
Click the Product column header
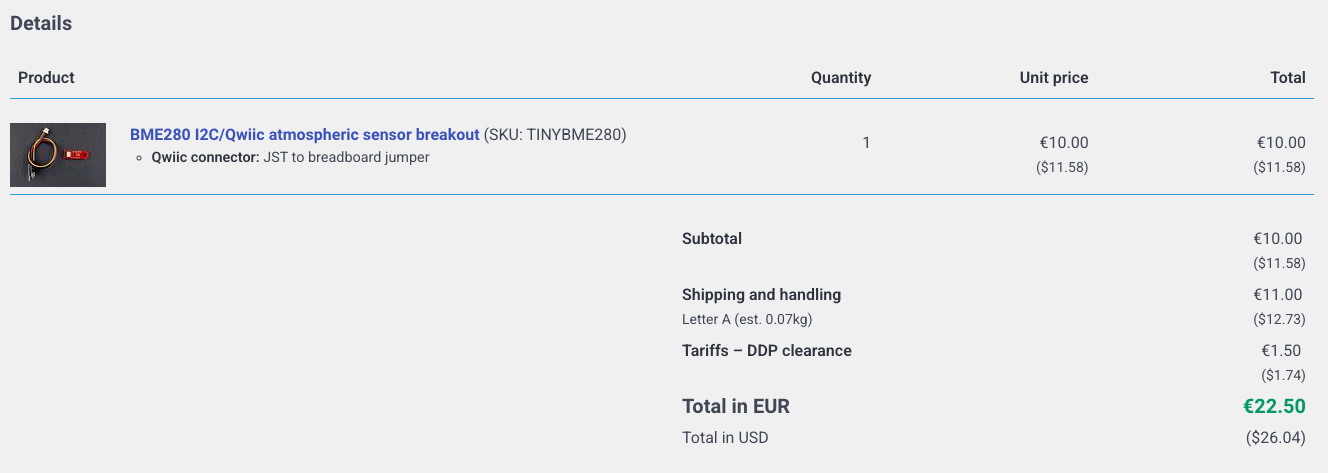pos(46,78)
